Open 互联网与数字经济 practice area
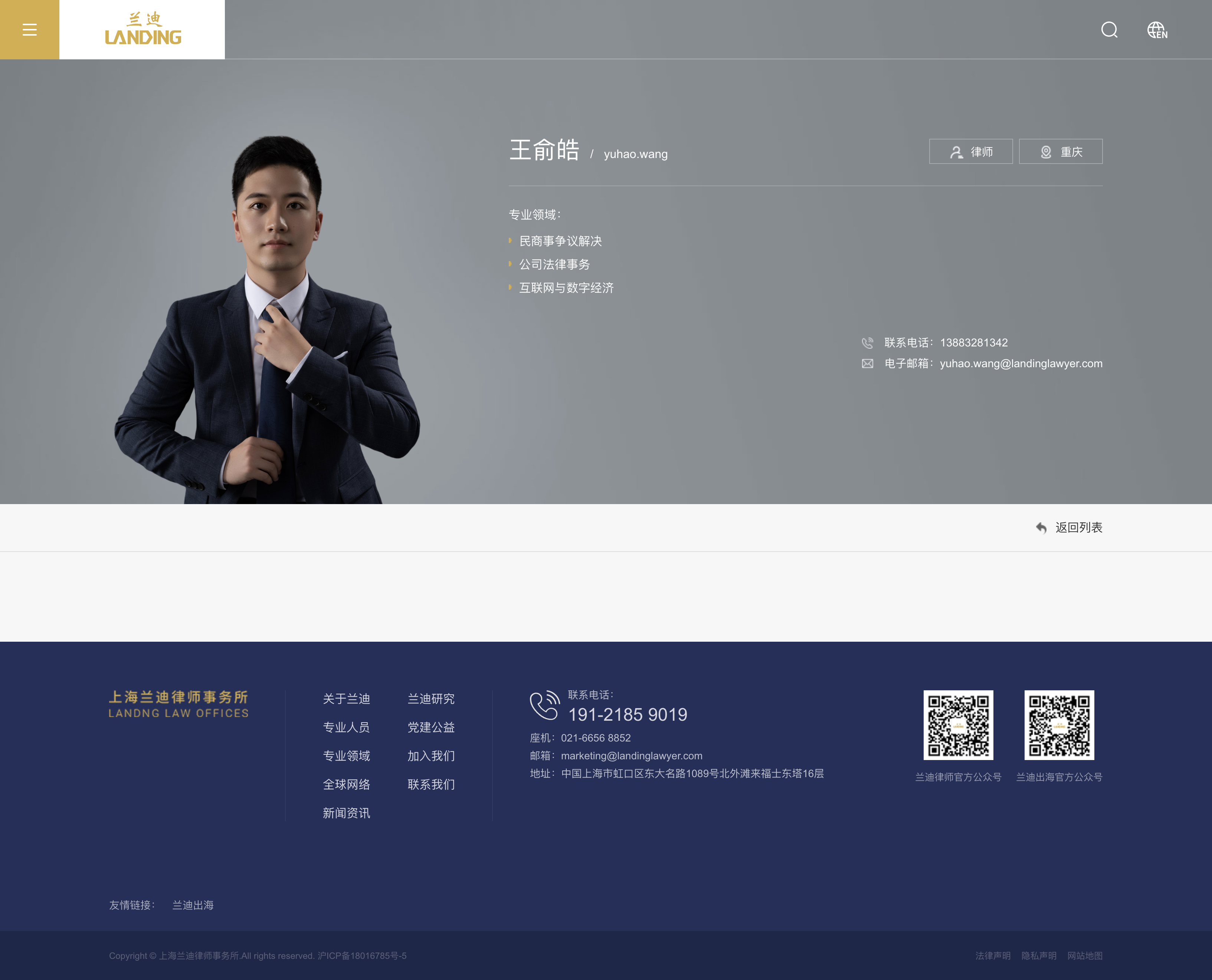The width and height of the screenshot is (1212, 980). click(x=566, y=288)
